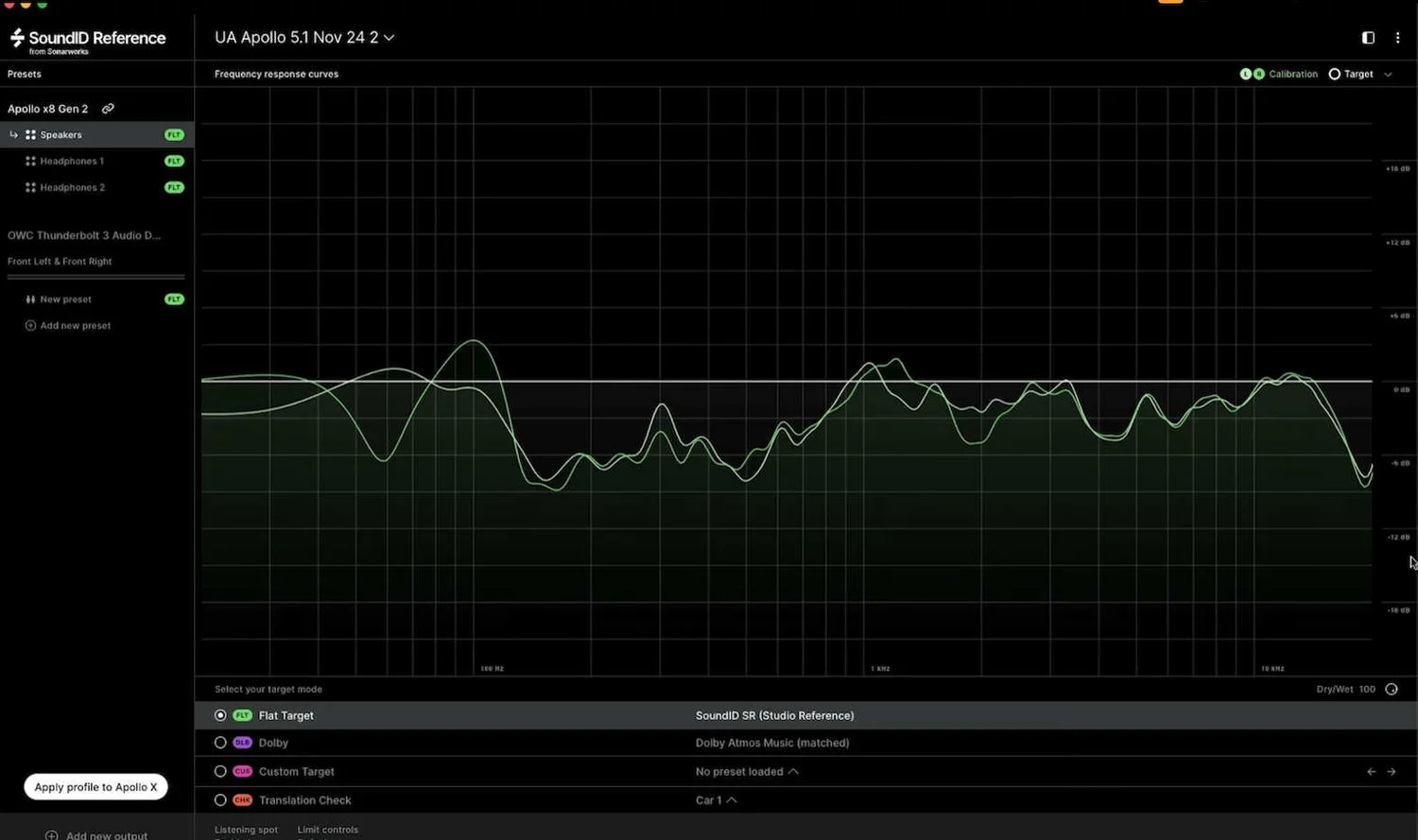1418x840 pixels.
Task: Click the DLB badge next to Dolby
Action: 242,743
